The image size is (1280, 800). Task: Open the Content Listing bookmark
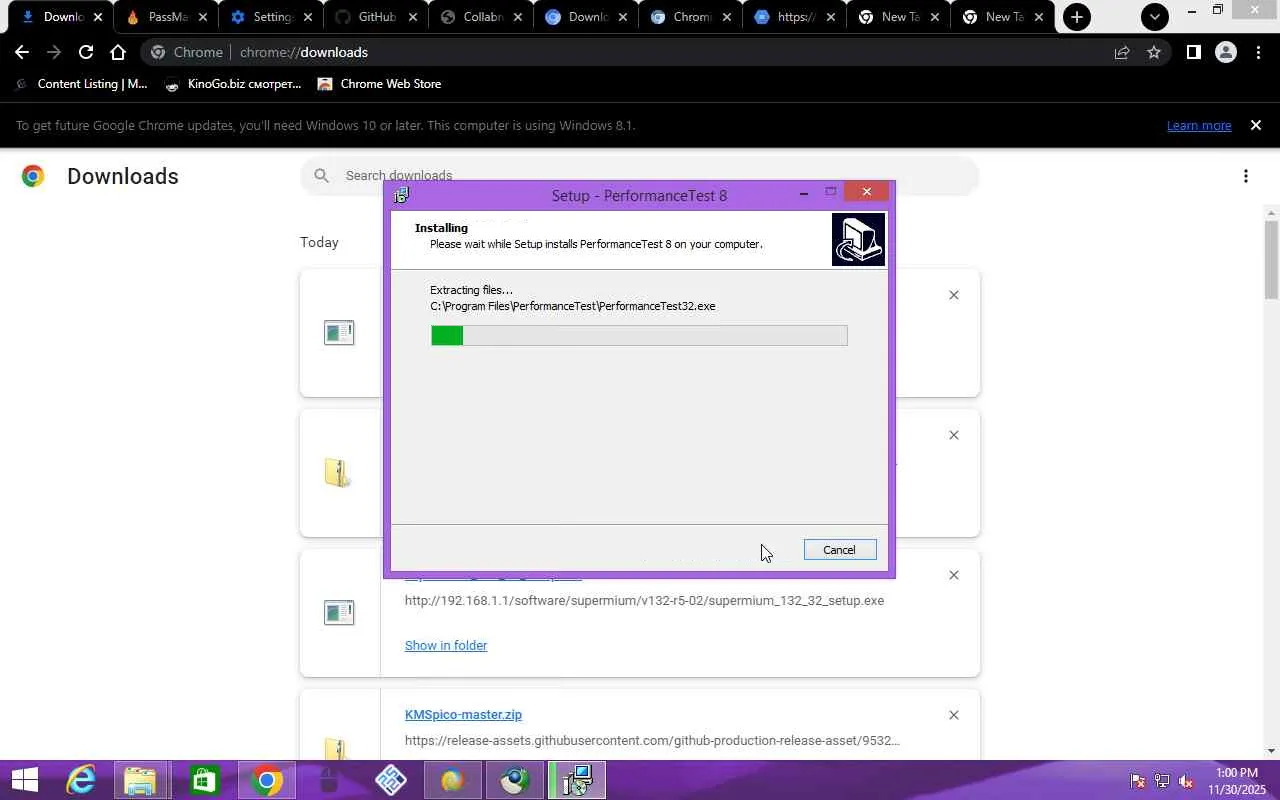point(82,84)
